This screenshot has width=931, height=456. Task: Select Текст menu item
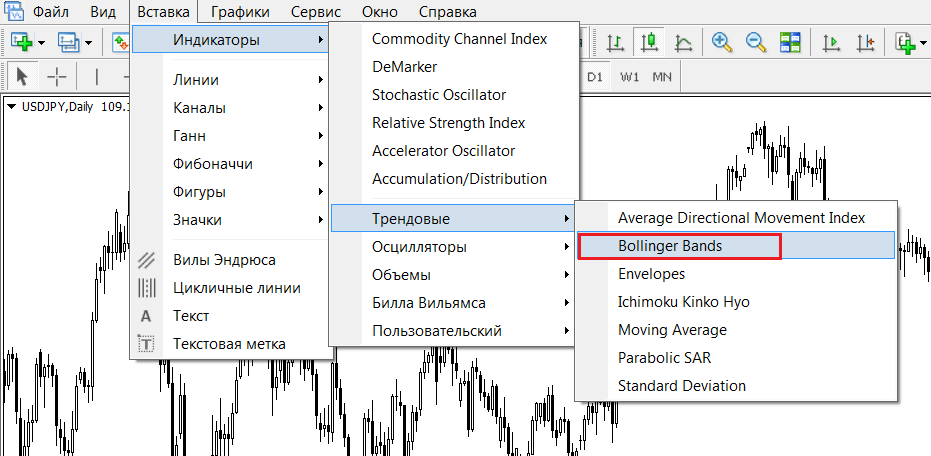tap(230, 316)
